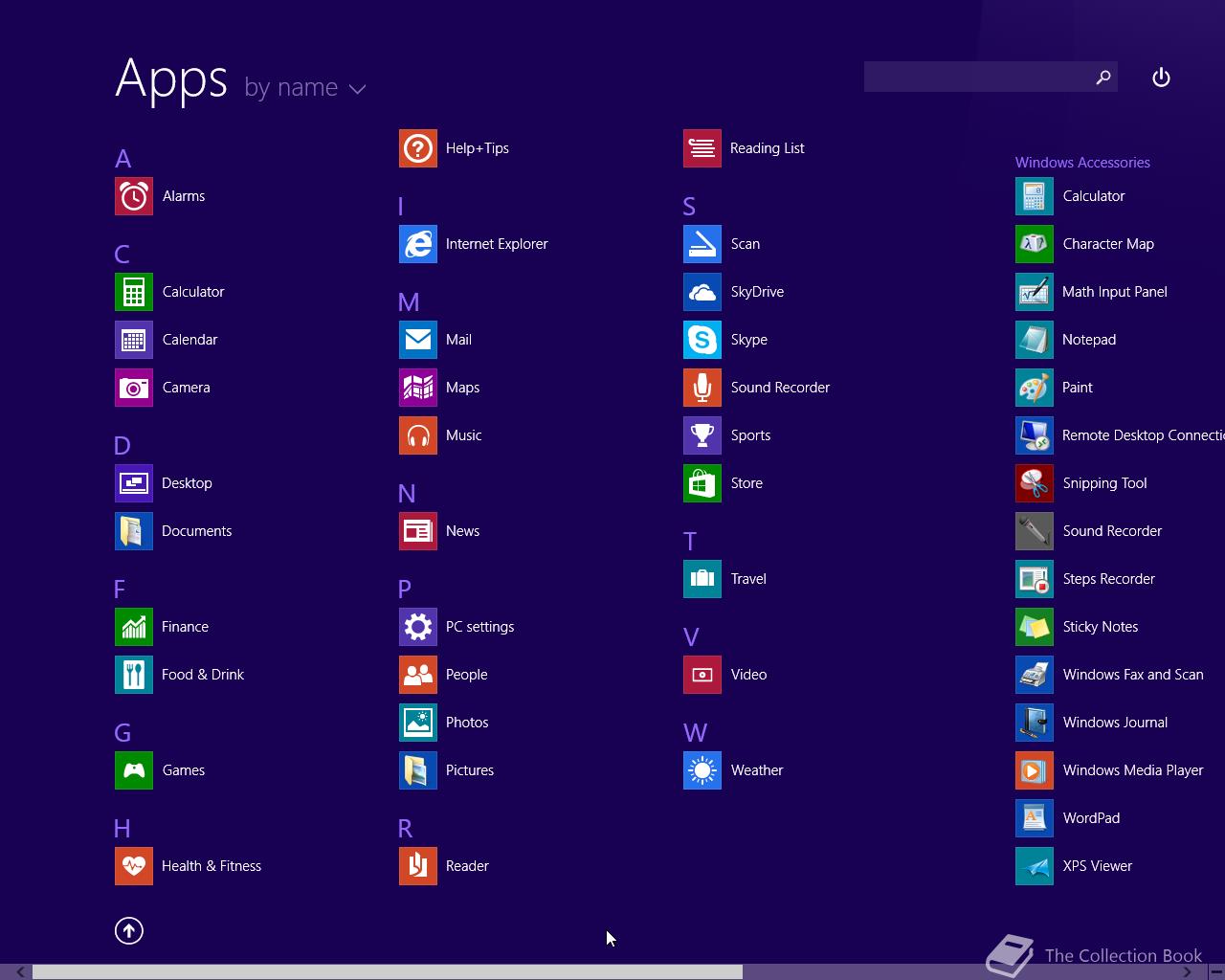The width and height of the screenshot is (1225, 980).
Task: Open the orange Sound Recorder icon under S
Action: (702, 388)
